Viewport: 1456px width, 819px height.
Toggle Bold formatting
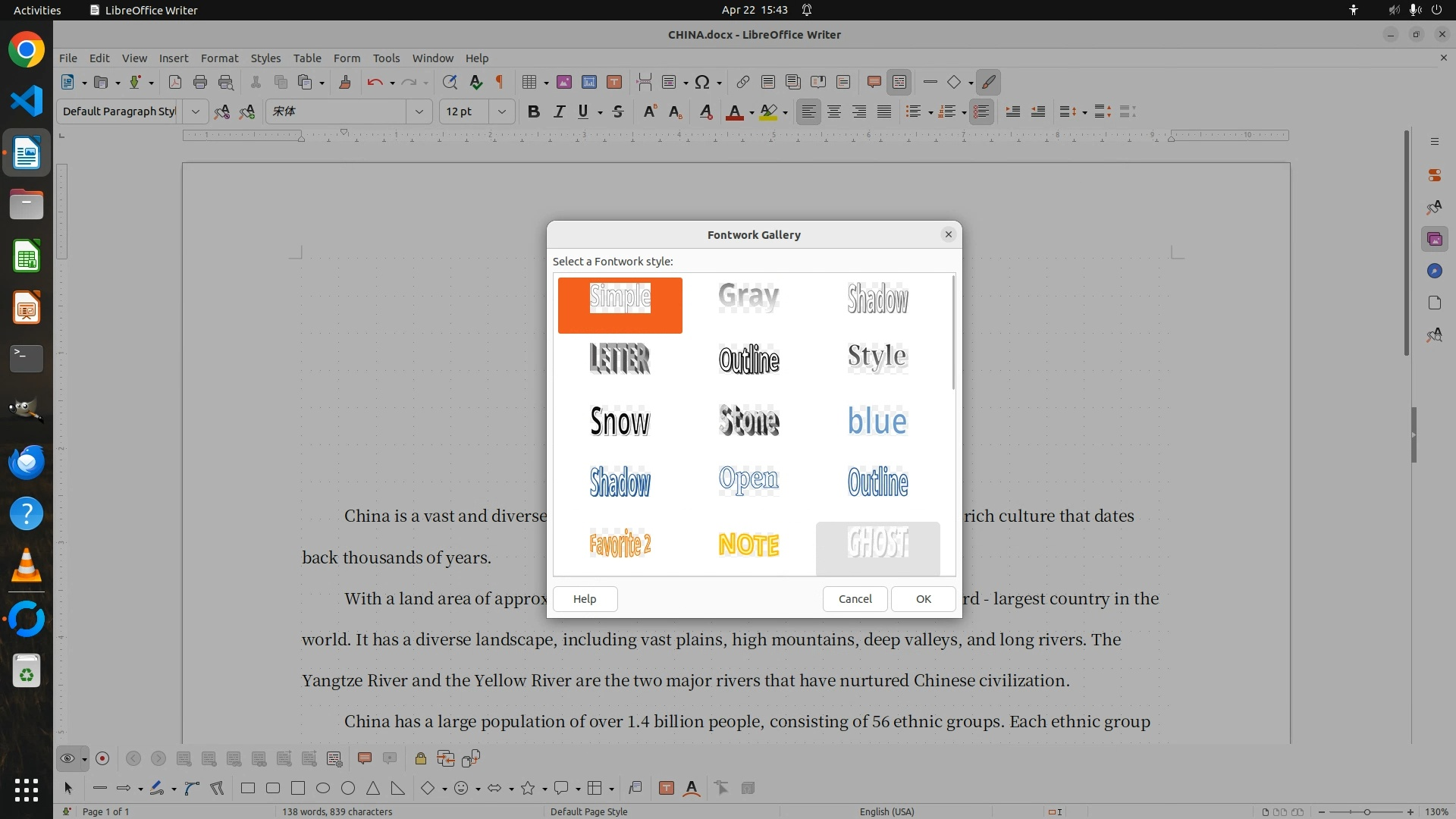pos(533,111)
